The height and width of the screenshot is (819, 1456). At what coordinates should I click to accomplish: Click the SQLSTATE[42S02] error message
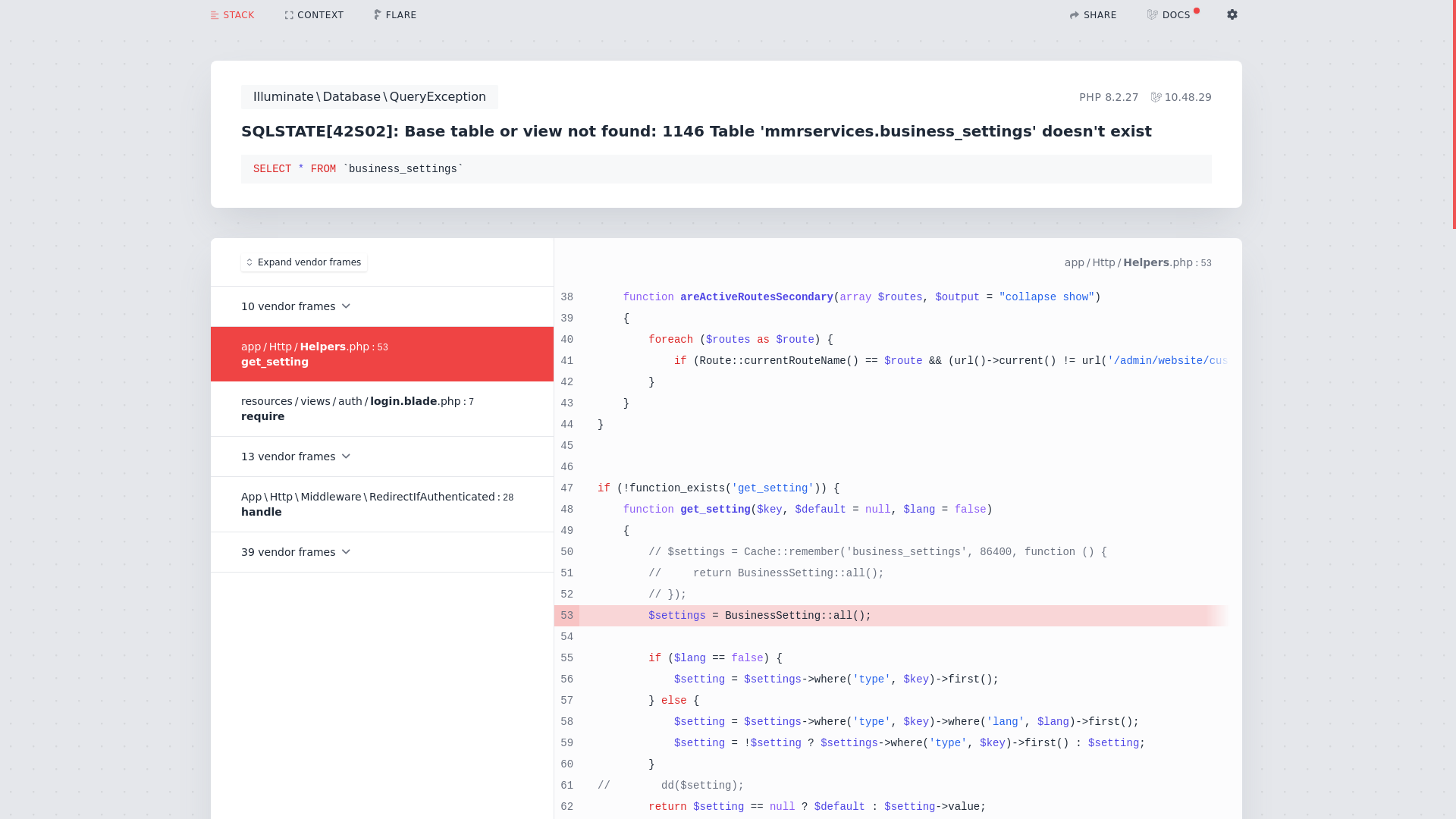click(696, 131)
